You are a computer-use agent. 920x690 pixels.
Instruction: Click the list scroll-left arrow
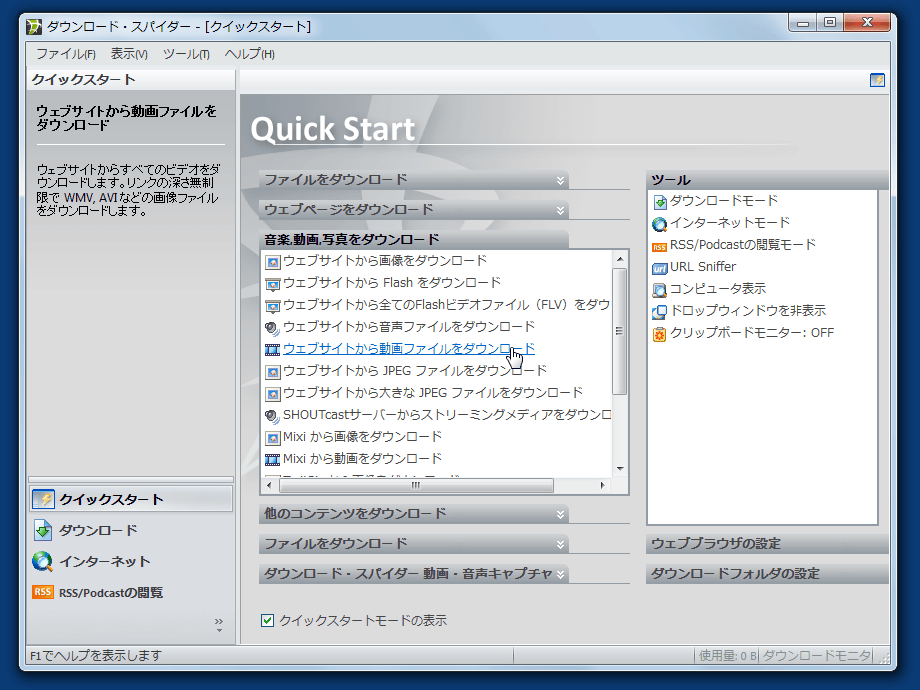tap(269, 485)
